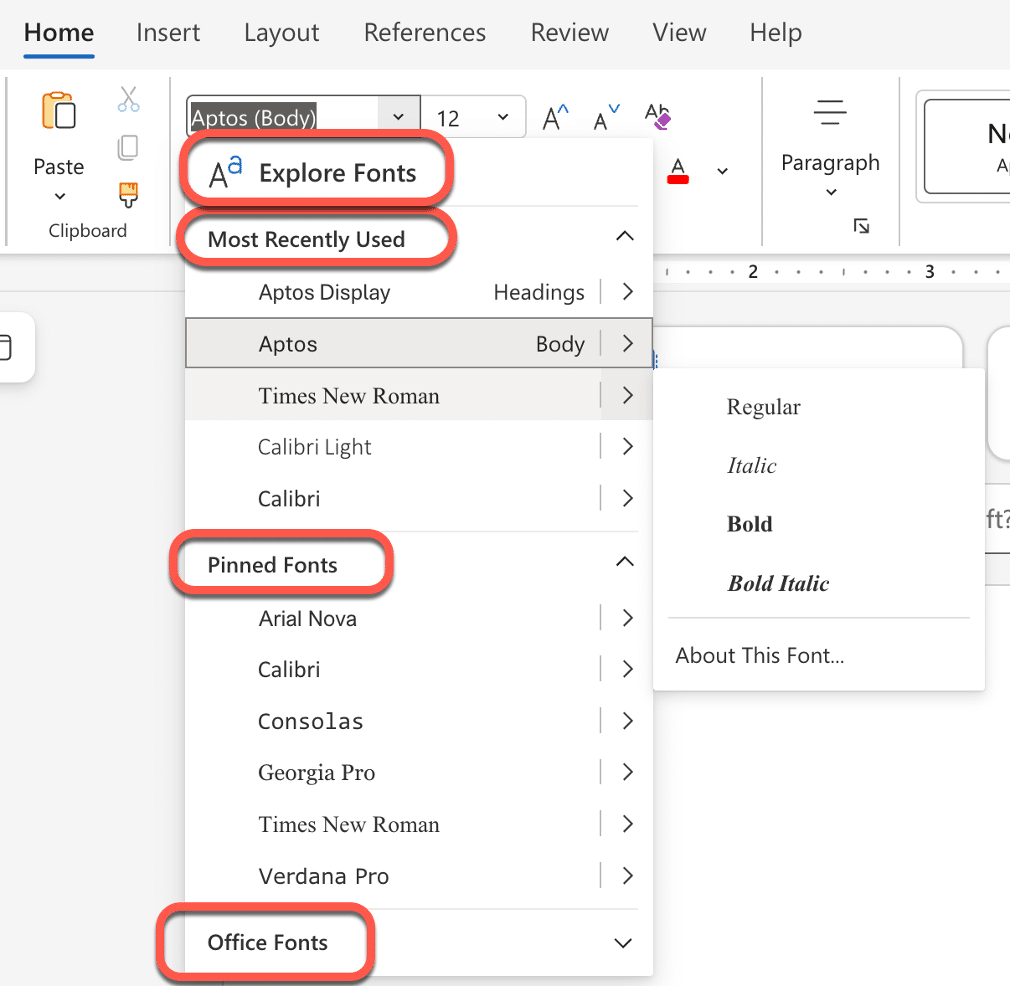Click the font name input field
Viewport: 1010px width, 986px height.
282,118
